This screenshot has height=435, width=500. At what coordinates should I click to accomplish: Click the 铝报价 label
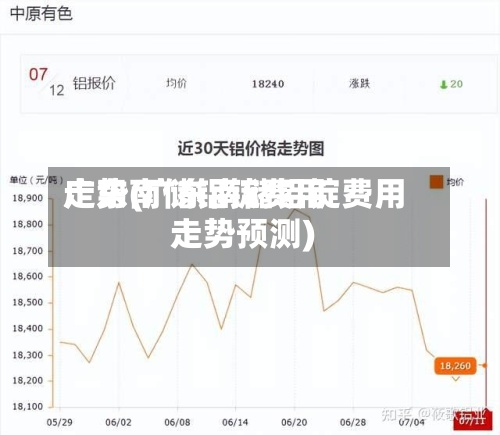pos(94,83)
